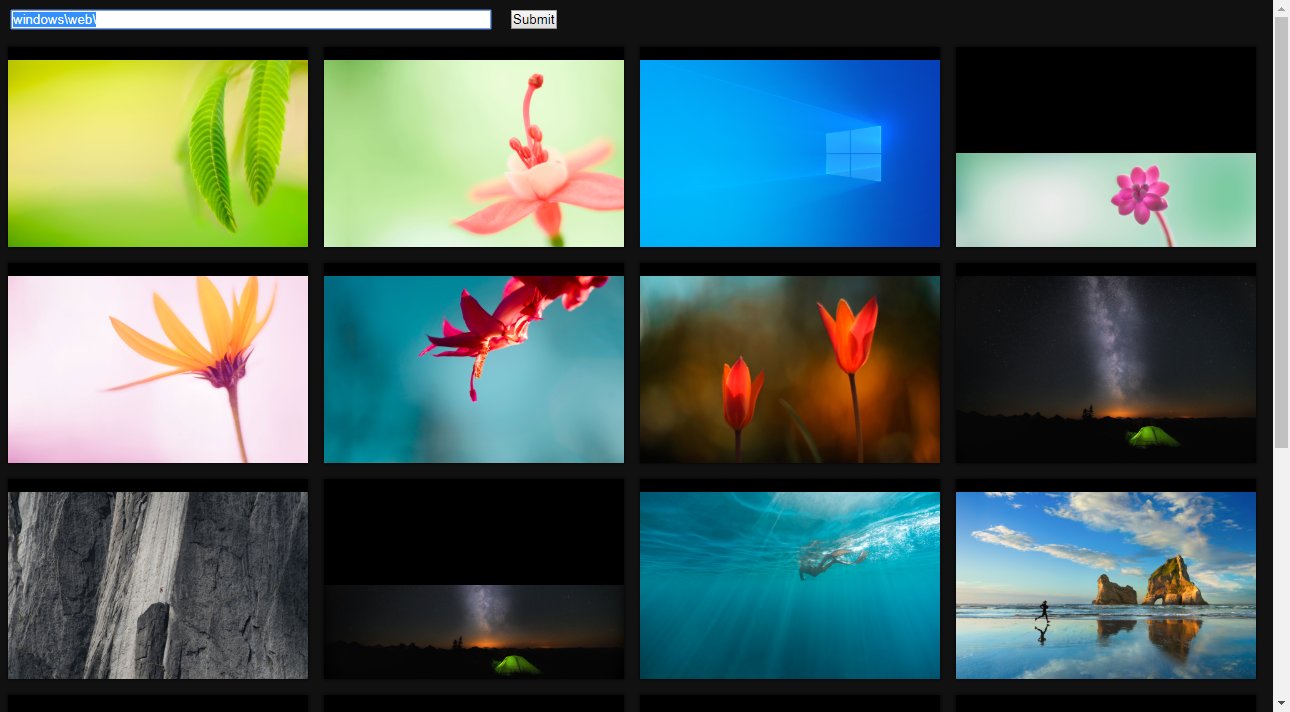Click the scrollbar down arrow
The image size is (1290, 712).
point(1281,703)
